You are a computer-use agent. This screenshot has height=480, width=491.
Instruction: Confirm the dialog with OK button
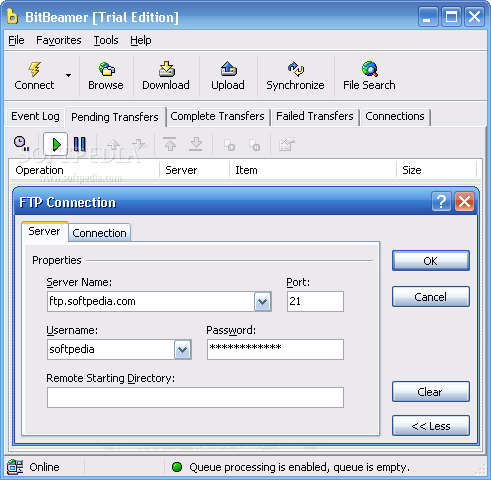pyautogui.click(x=431, y=261)
